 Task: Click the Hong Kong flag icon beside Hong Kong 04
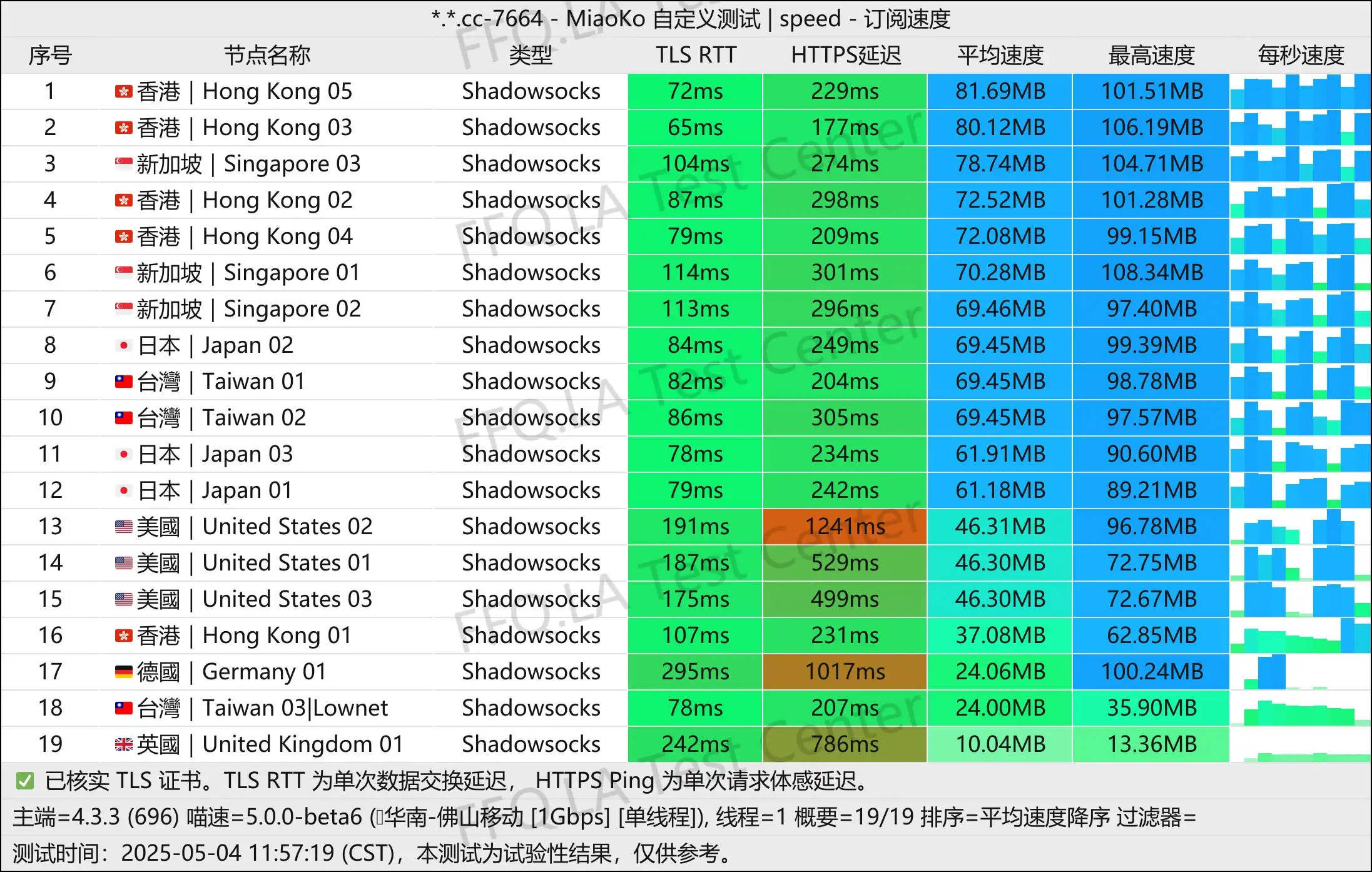pos(124,237)
